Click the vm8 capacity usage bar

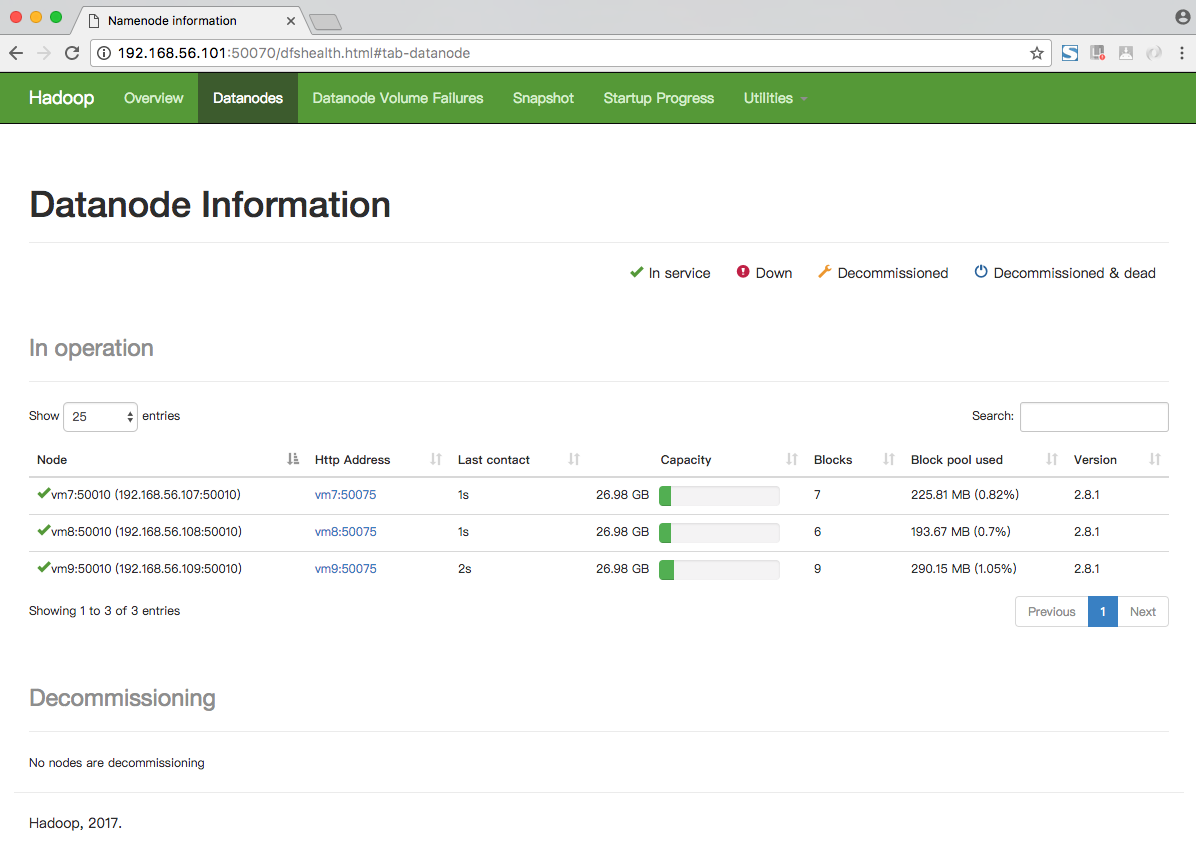719,532
